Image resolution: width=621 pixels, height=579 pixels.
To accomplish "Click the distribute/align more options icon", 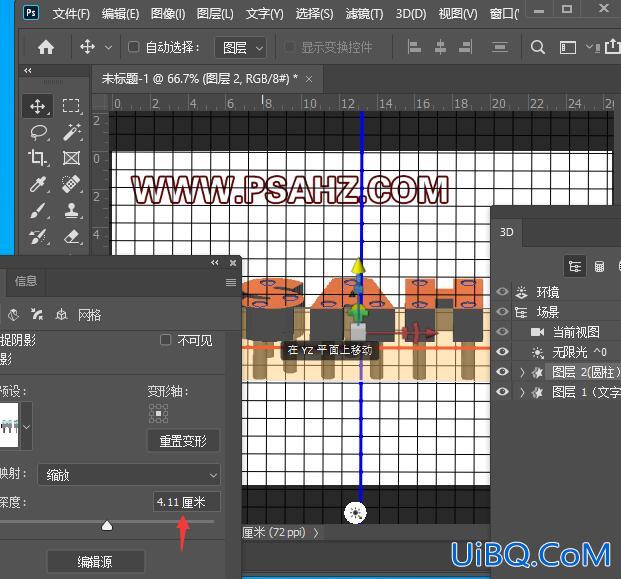I will (x=500, y=48).
